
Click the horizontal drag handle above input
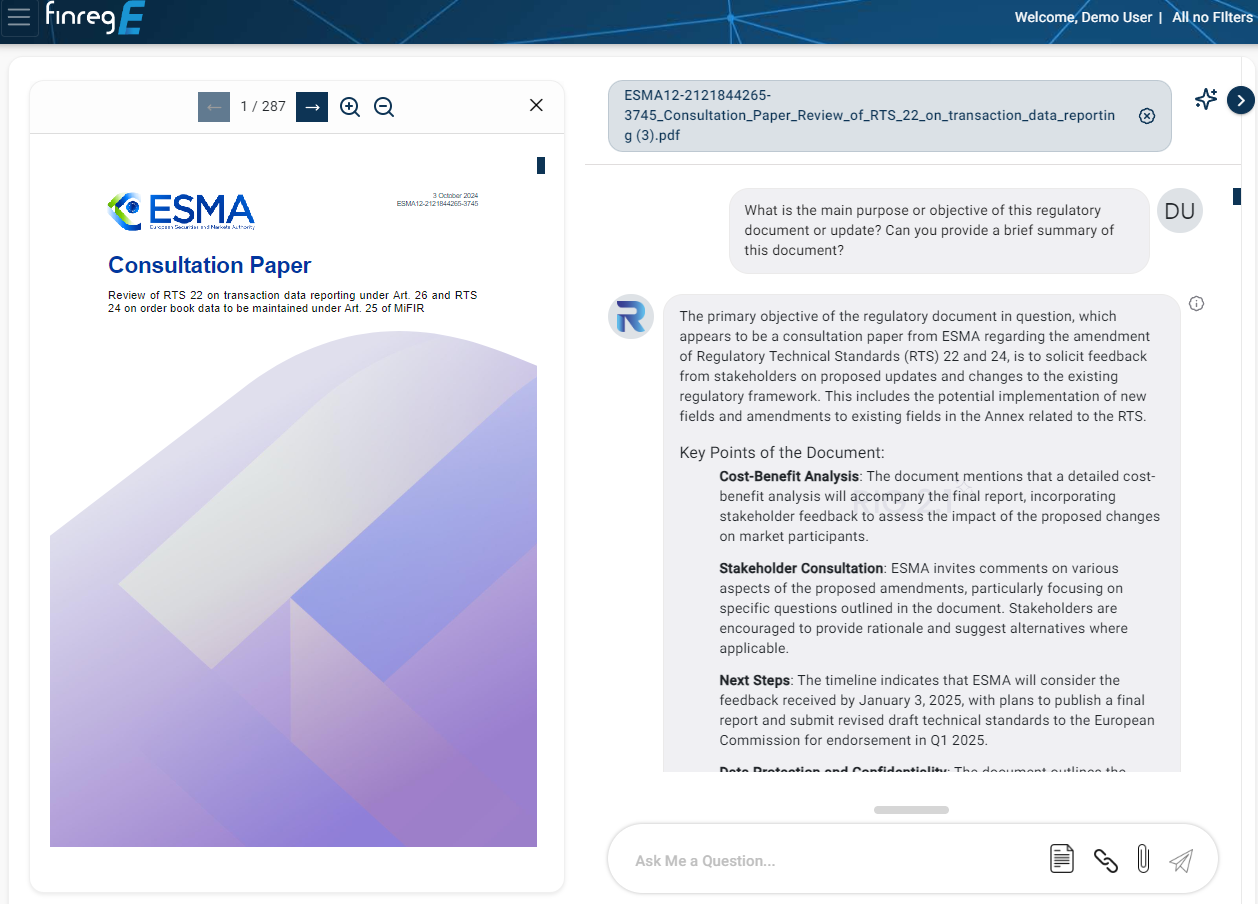(x=911, y=810)
